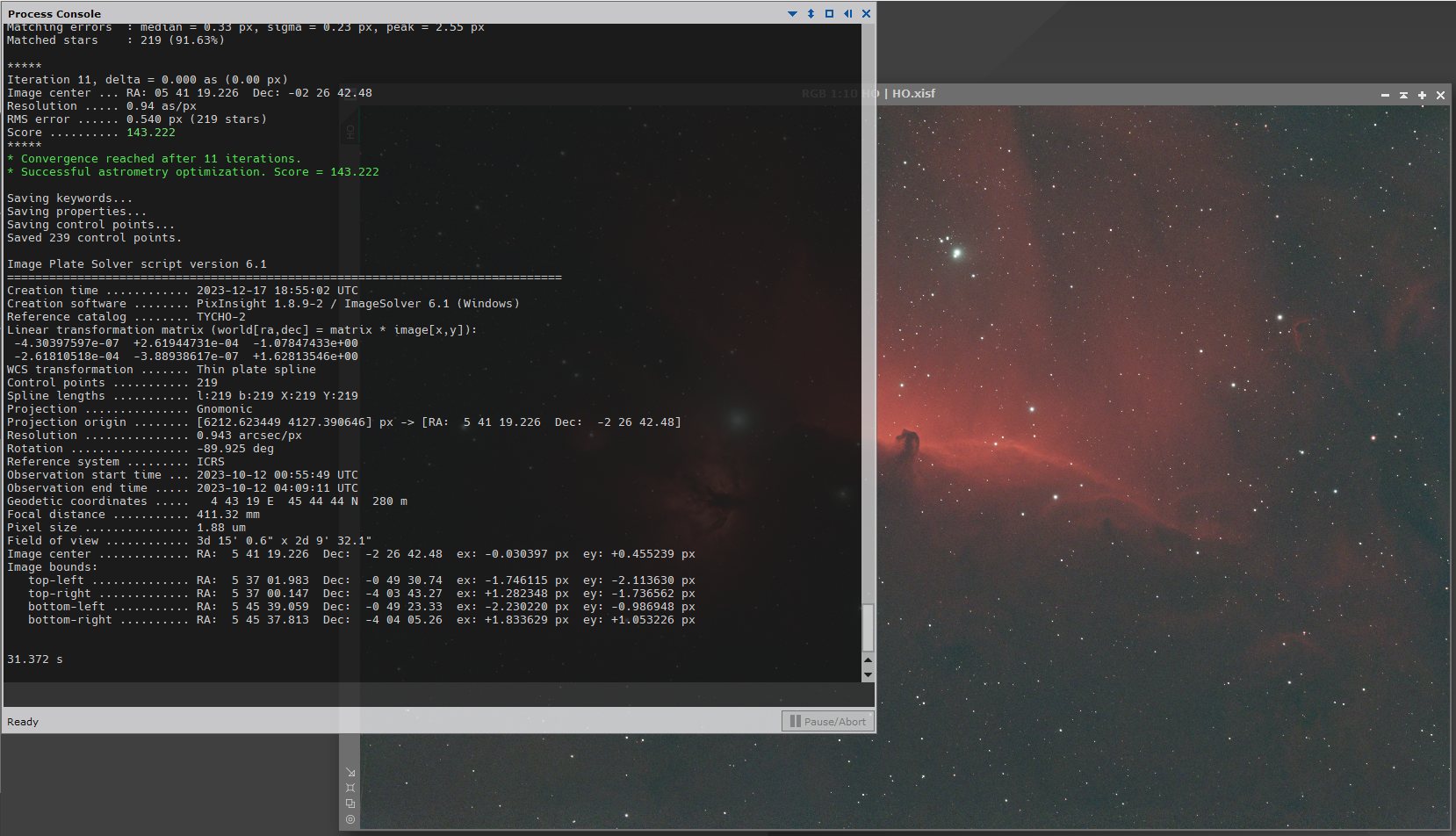The image size is (1456, 836).
Task: Shade the HO.xisf image window
Action: [1403, 95]
